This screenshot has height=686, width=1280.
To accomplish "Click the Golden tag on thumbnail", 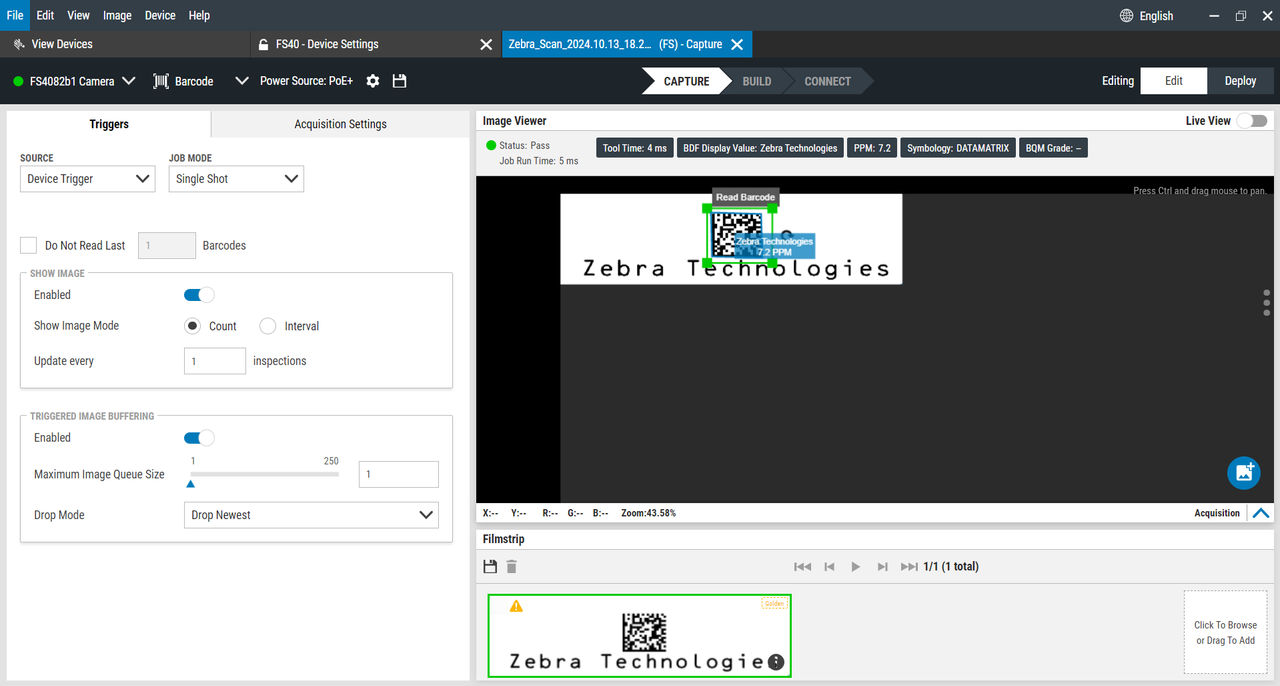I will click(x=774, y=604).
